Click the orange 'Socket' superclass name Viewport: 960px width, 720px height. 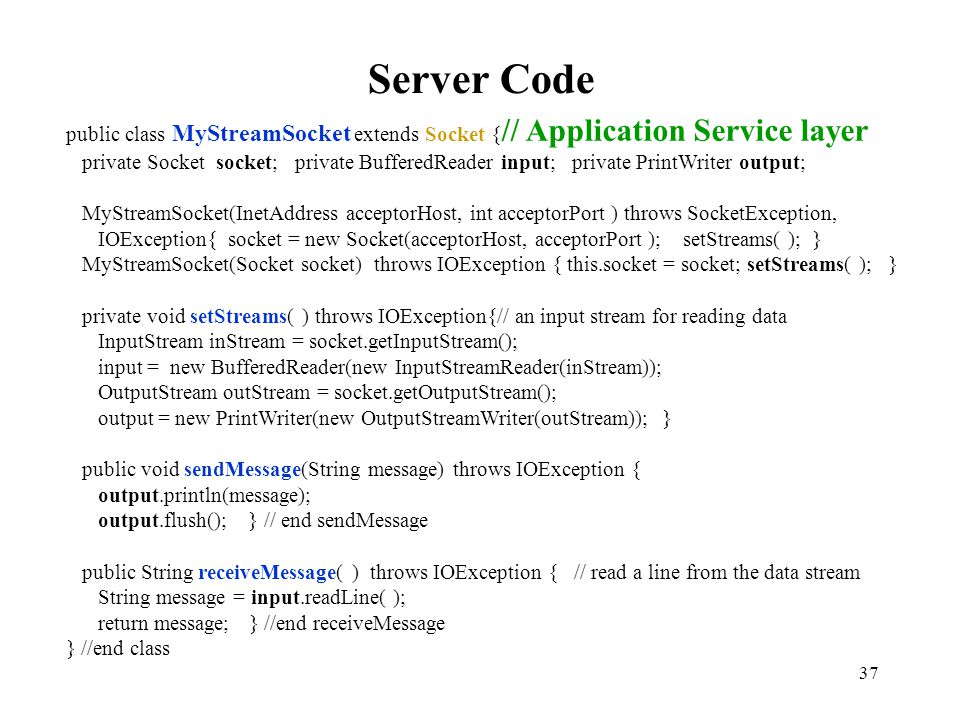click(454, 134)
